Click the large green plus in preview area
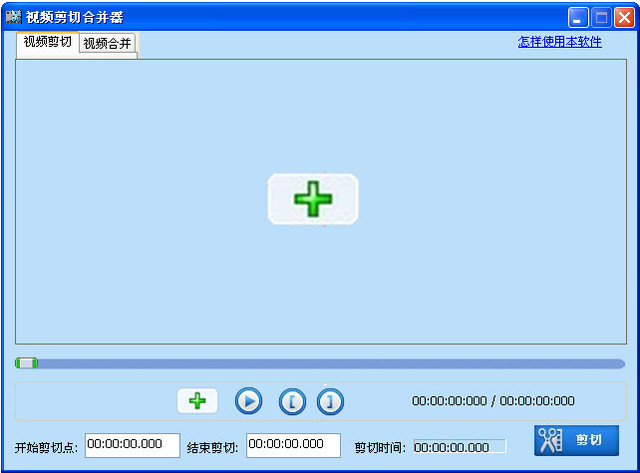 point(313,199)
